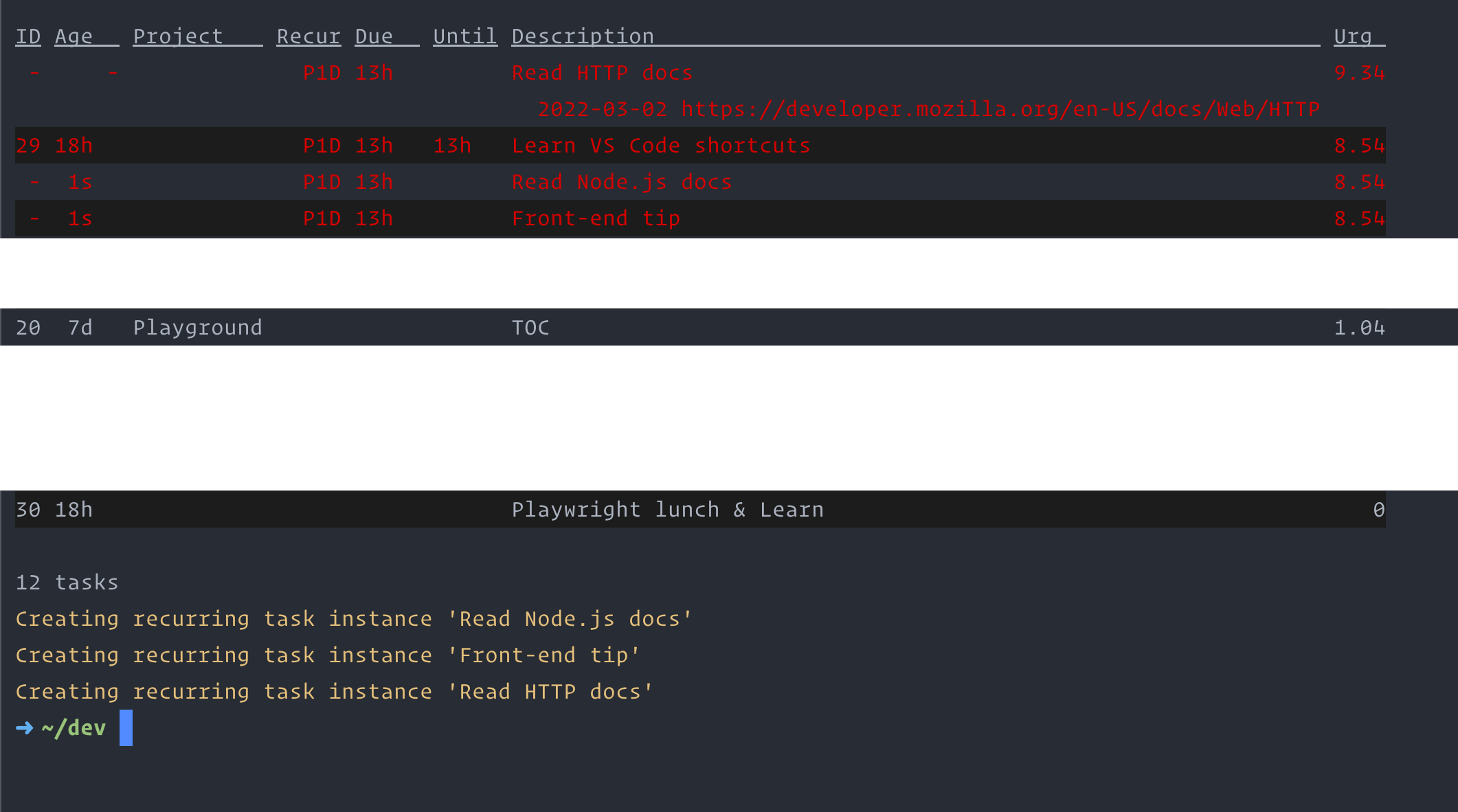Viewport: 1458px width, 812px height.
Task: Click the ID column header
Action: [x=28, y=36]
